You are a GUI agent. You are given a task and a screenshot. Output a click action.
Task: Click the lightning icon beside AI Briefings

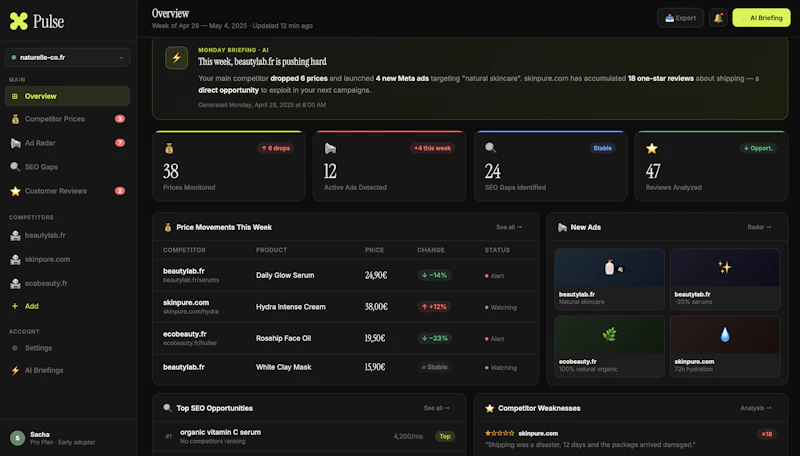15,370
